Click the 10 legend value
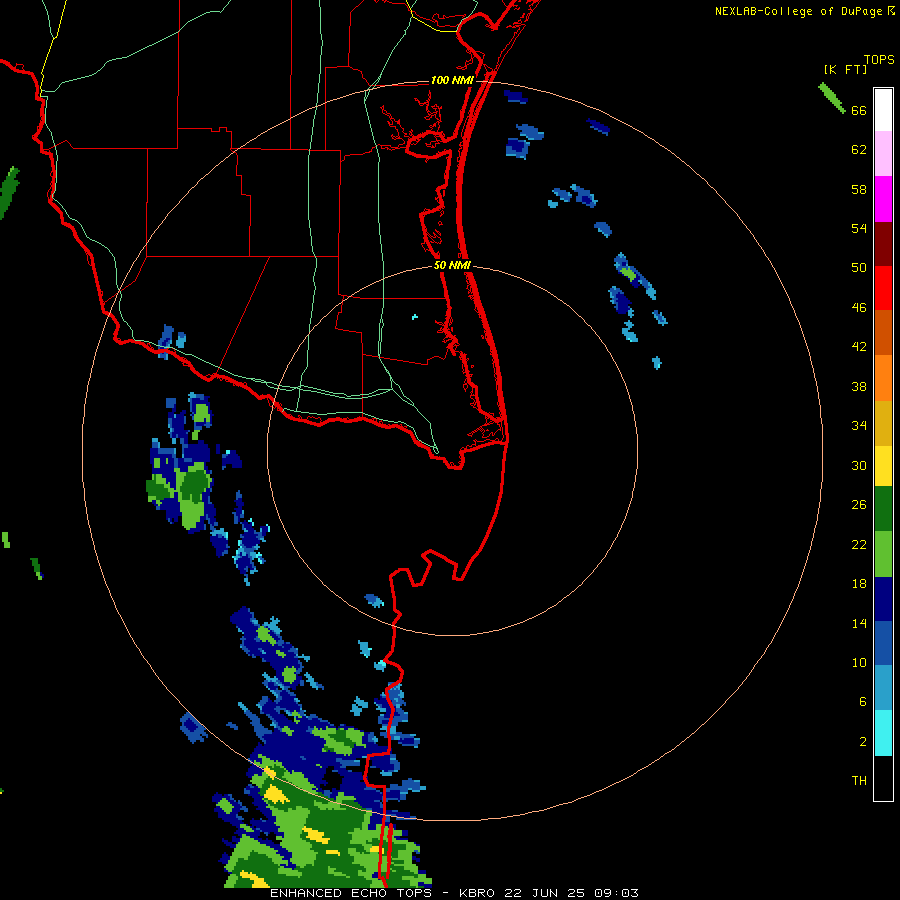Screen dimensions: 900x900 [x=859, y=662]
